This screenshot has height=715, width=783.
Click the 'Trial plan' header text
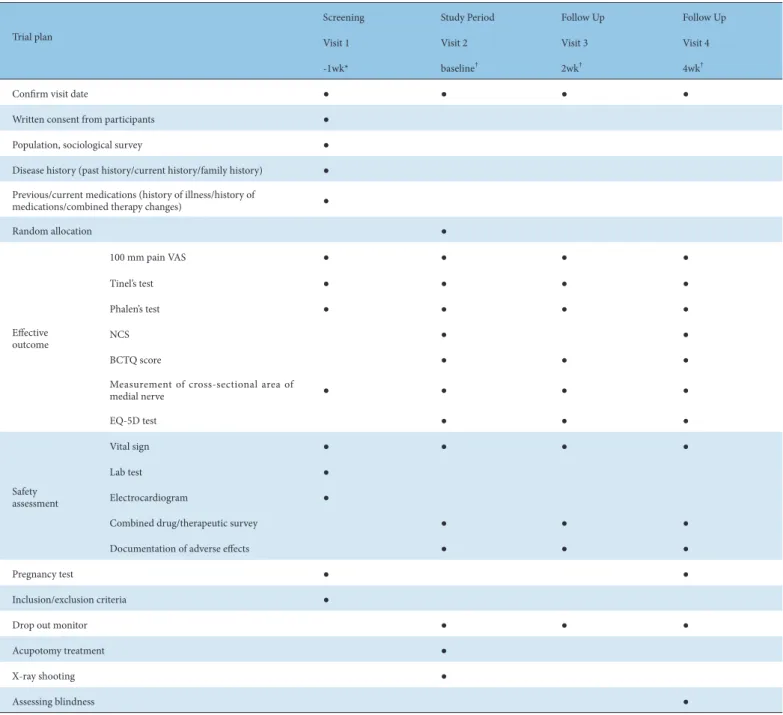click(x=32, y=37)
